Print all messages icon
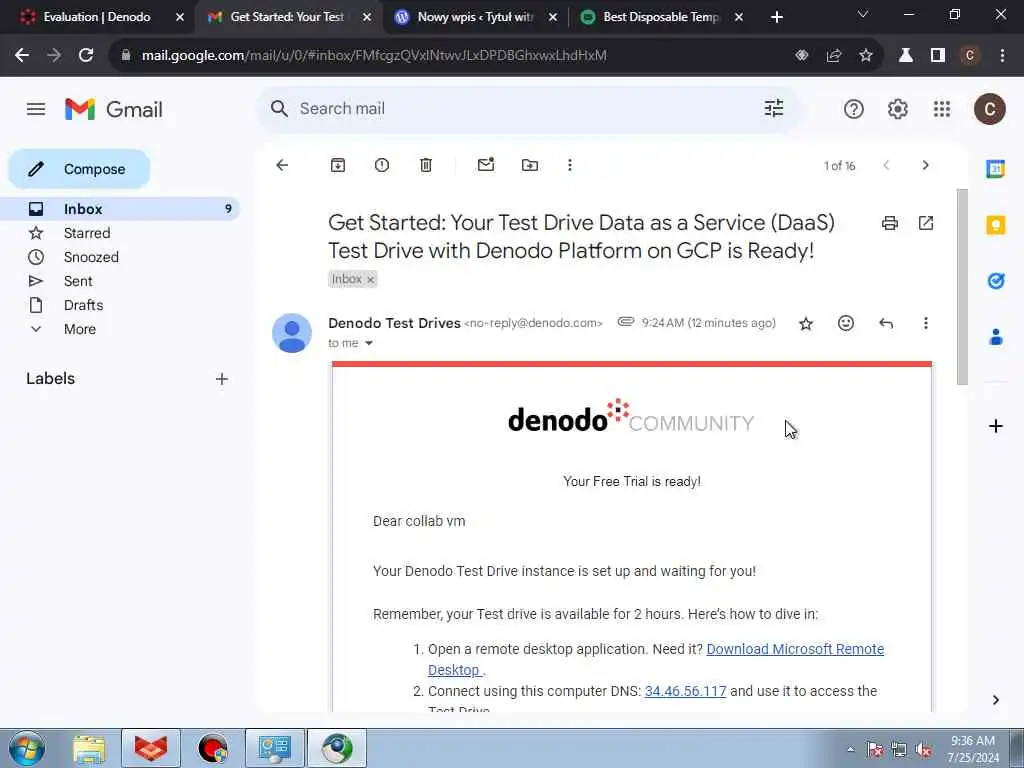1024x768 pixels. [889, 223]
